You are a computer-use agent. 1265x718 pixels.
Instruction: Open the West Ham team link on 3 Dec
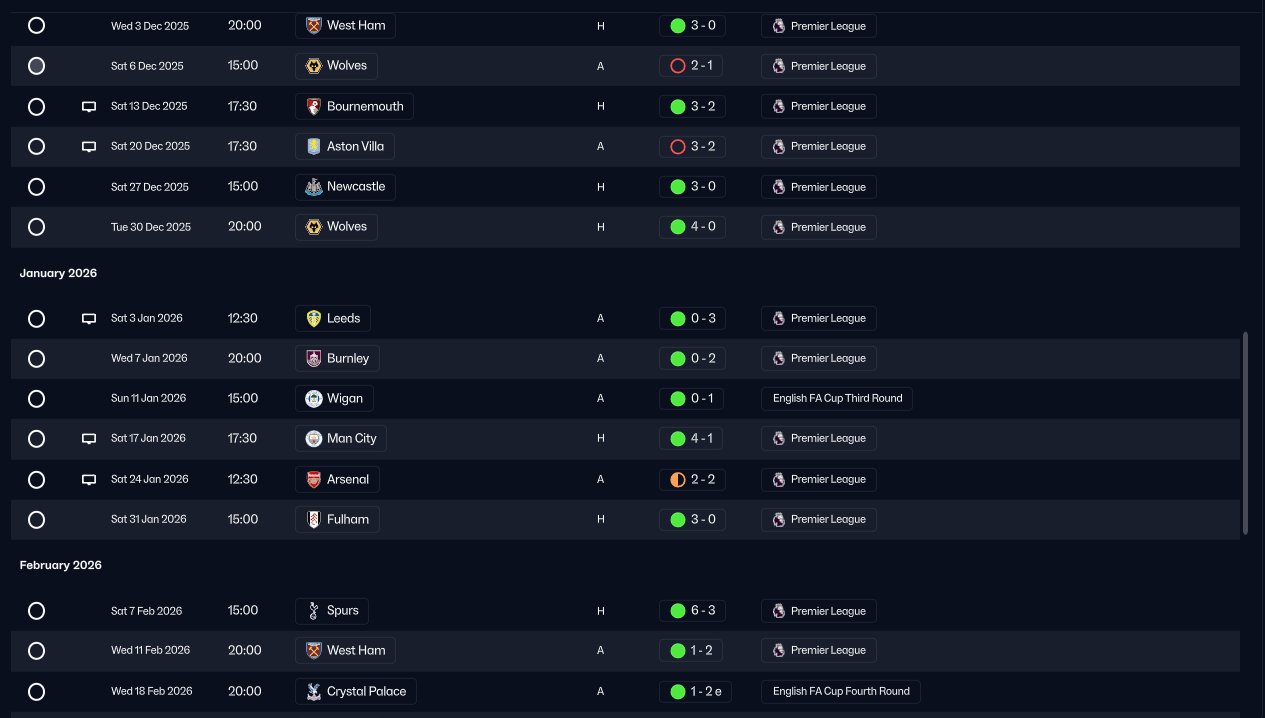pos(345,25)
